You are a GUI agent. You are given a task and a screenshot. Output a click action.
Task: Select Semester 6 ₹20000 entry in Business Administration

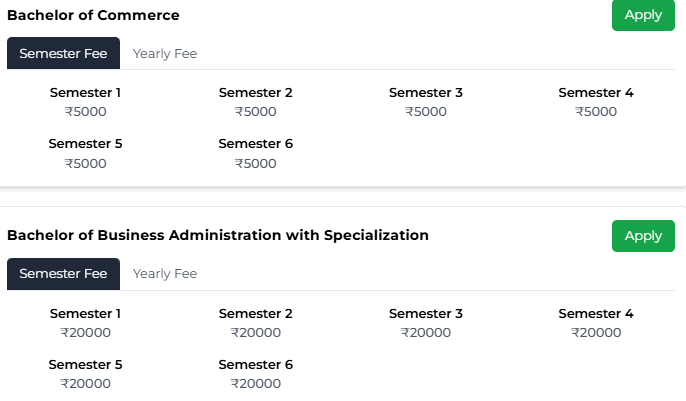point(256,374)
